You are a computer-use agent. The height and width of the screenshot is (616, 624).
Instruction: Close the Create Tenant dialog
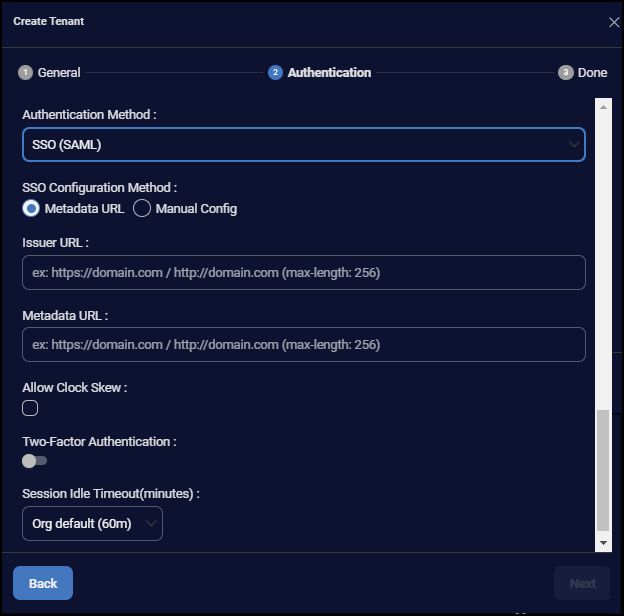[x=614, y=22]
